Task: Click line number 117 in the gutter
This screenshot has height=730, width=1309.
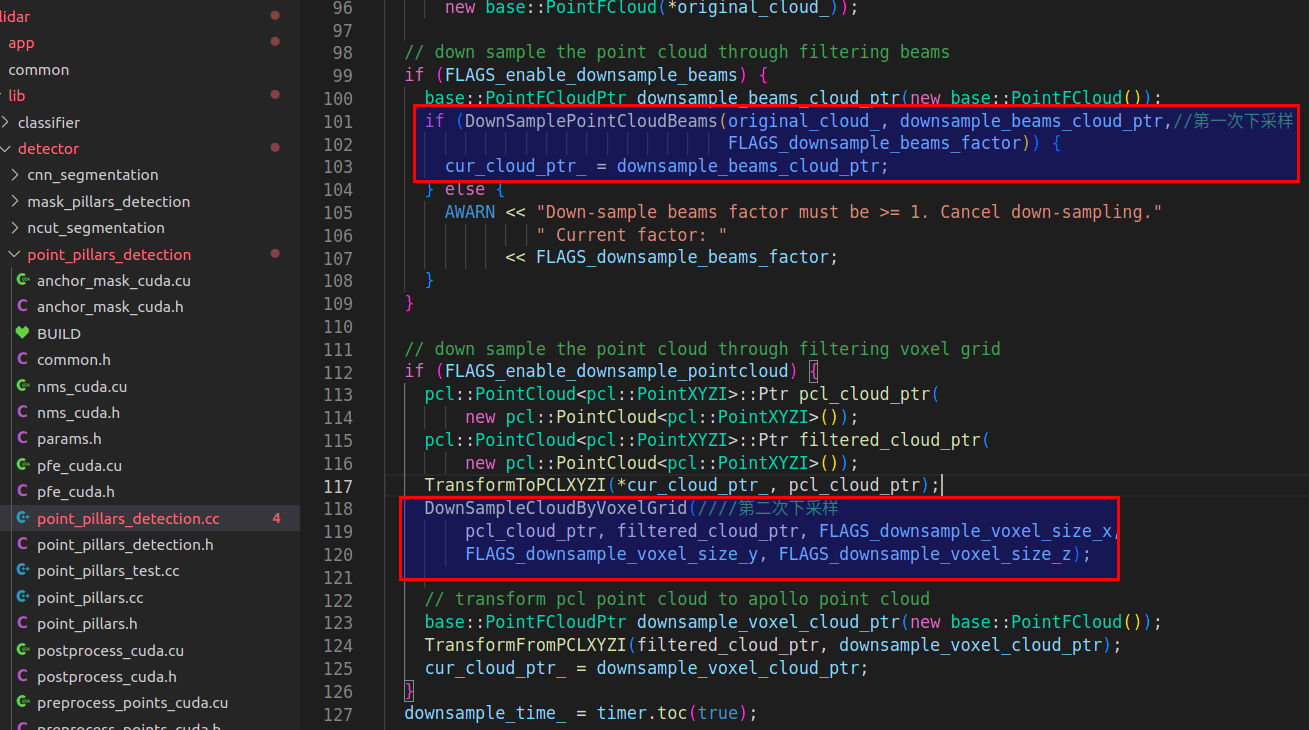Action: (x=339, y=486)
